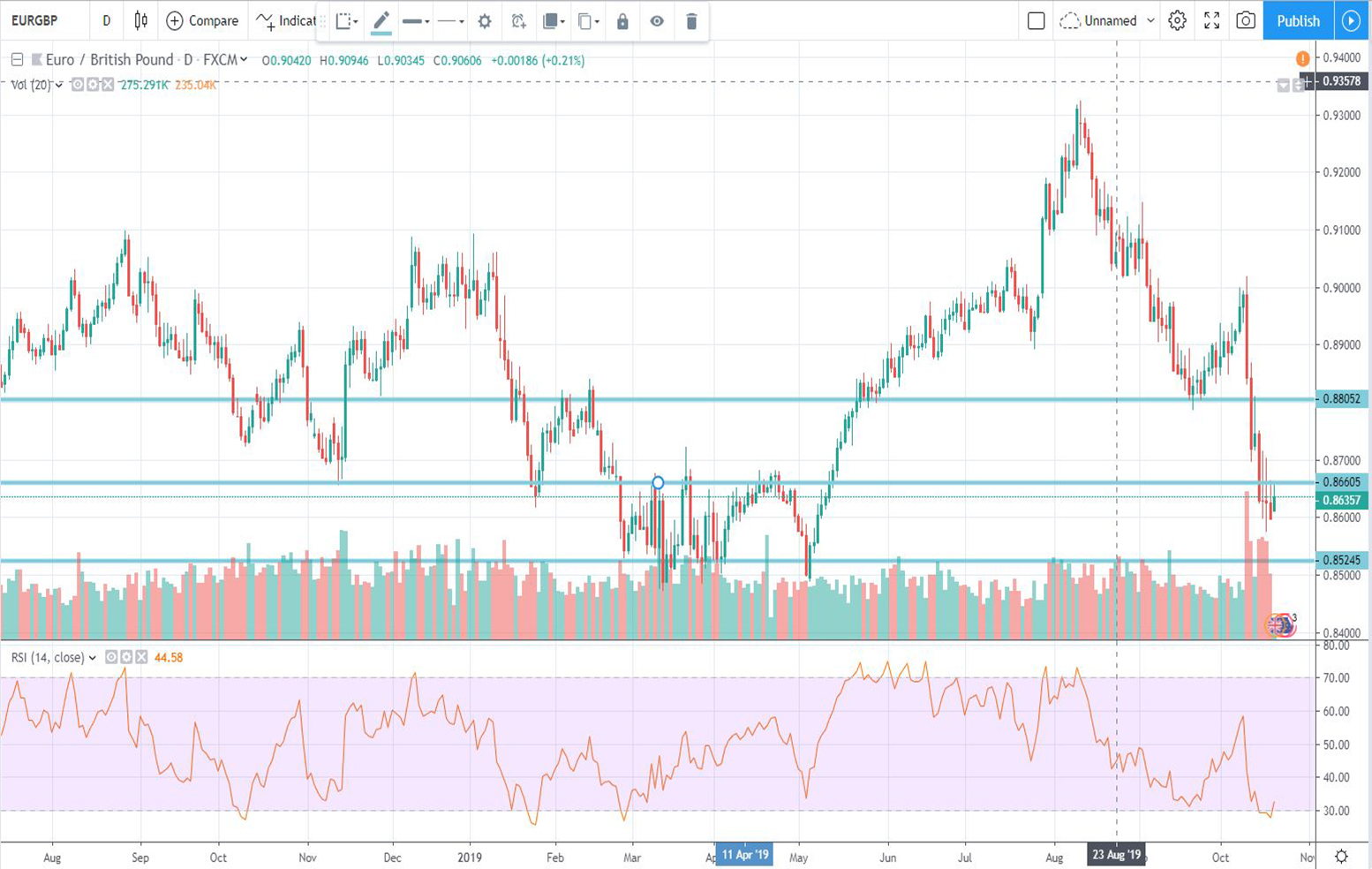Click the Publish button
1372x869 pixels.
tap(1297, 20)
